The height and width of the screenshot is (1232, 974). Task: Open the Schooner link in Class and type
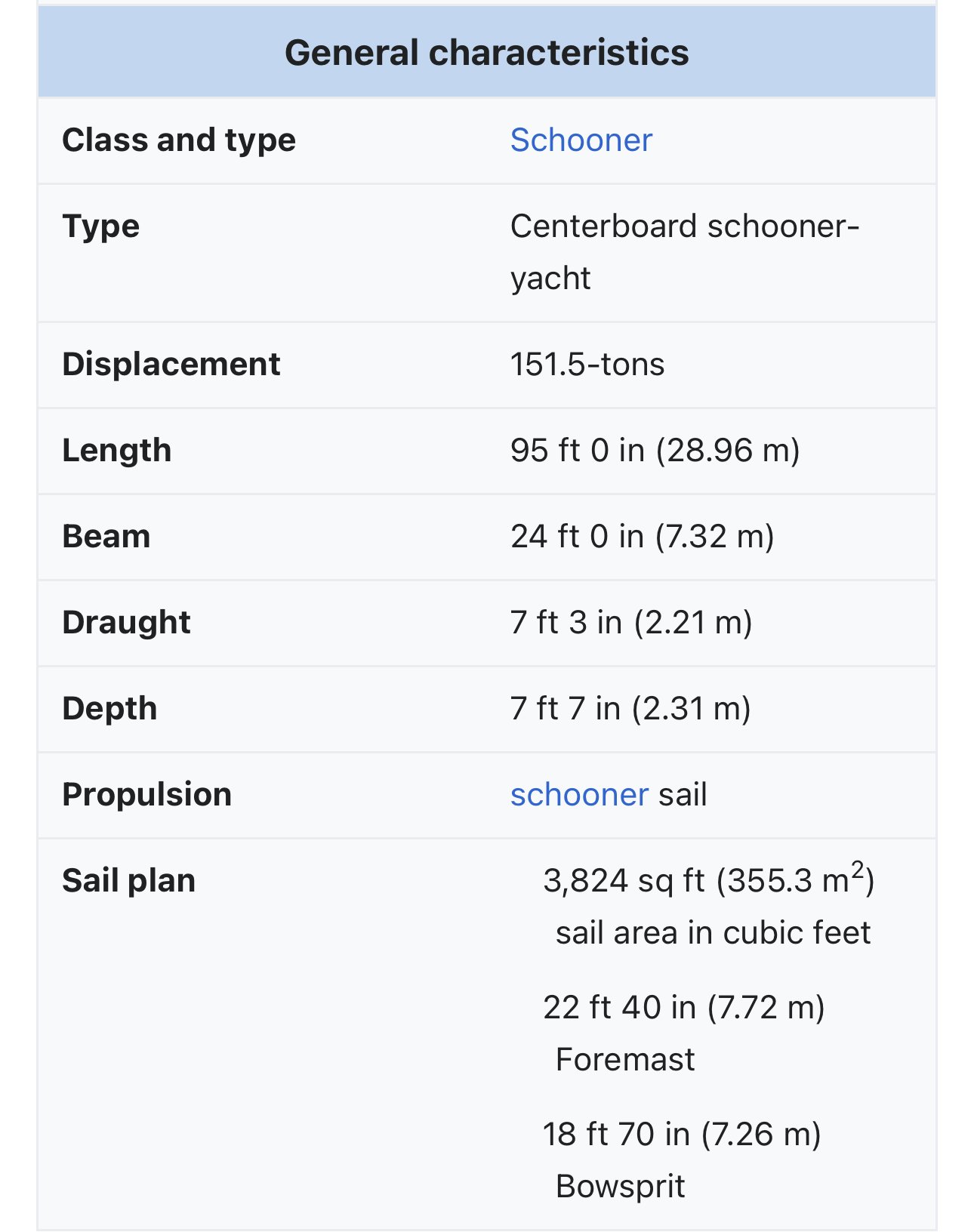tap(581, 140)
